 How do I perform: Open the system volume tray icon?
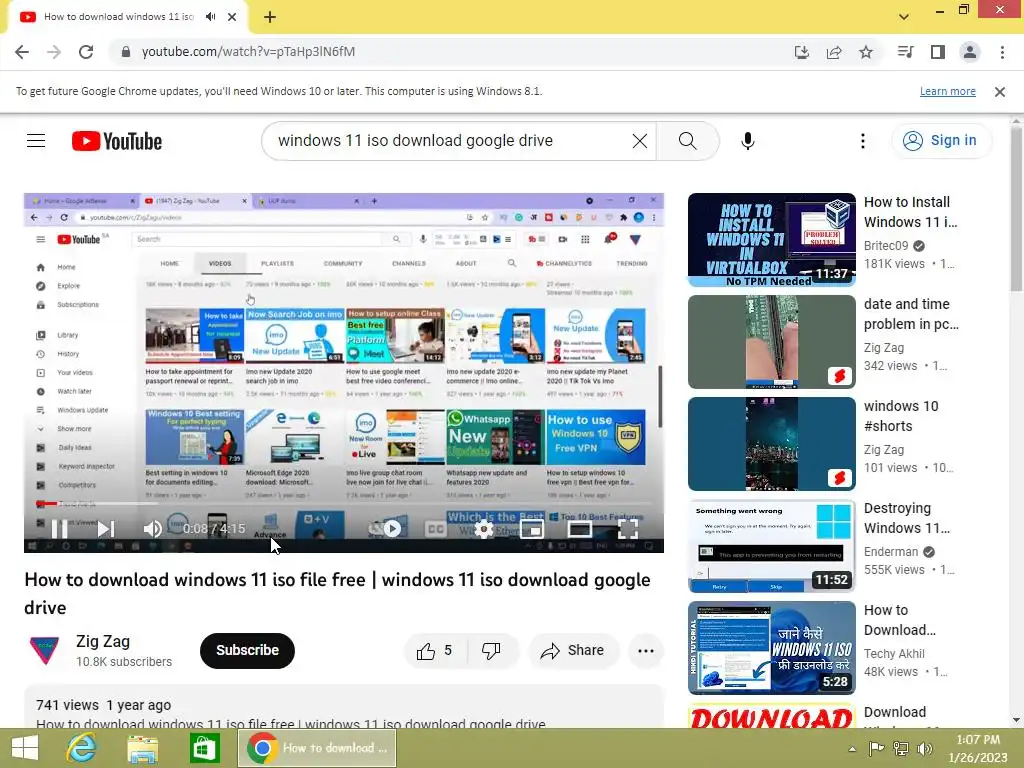coord(924,748)
